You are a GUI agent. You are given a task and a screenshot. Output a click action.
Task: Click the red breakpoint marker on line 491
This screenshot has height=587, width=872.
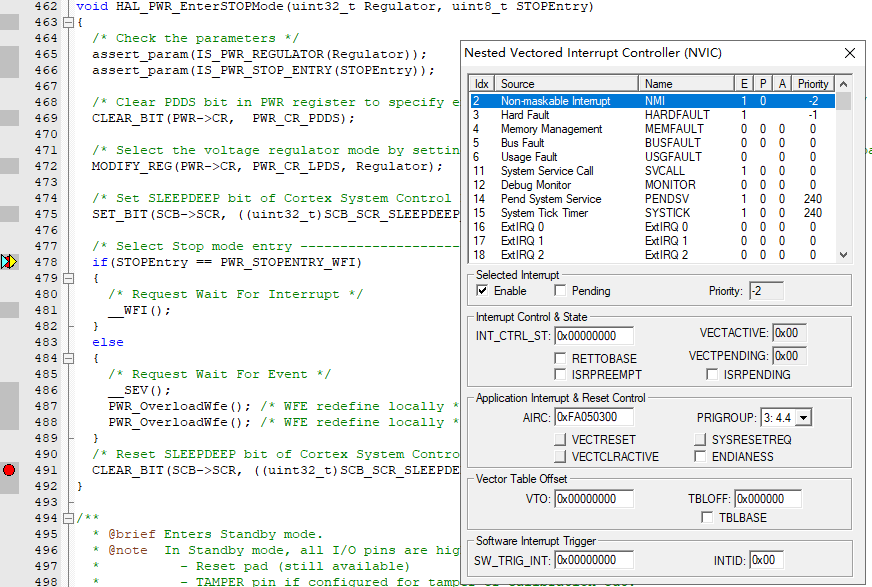(x=9, y=470)
